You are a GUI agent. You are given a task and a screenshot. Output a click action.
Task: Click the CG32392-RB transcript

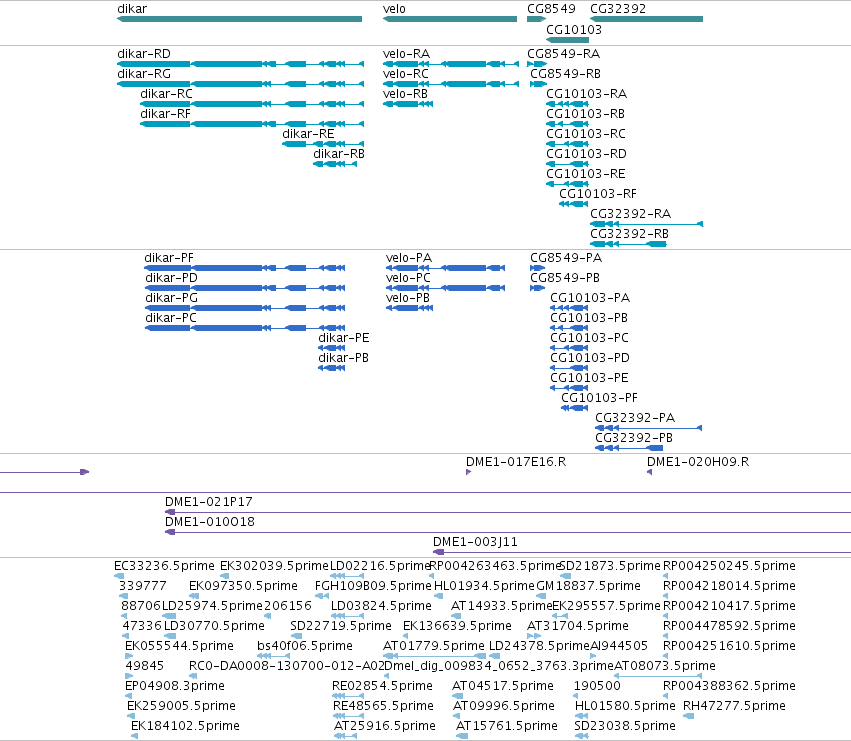(628, 244)
